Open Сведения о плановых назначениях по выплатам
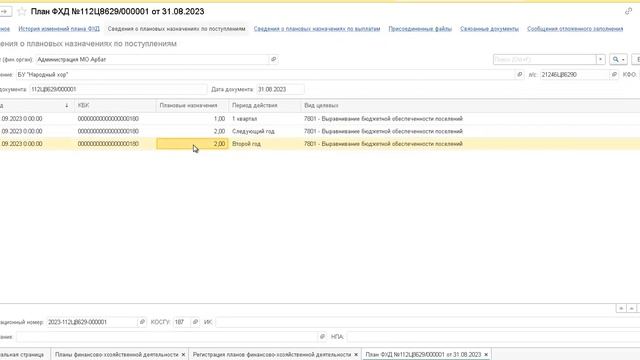Image resolution: width=640 pixels, height=360 pixels. (x=317, y=29)
